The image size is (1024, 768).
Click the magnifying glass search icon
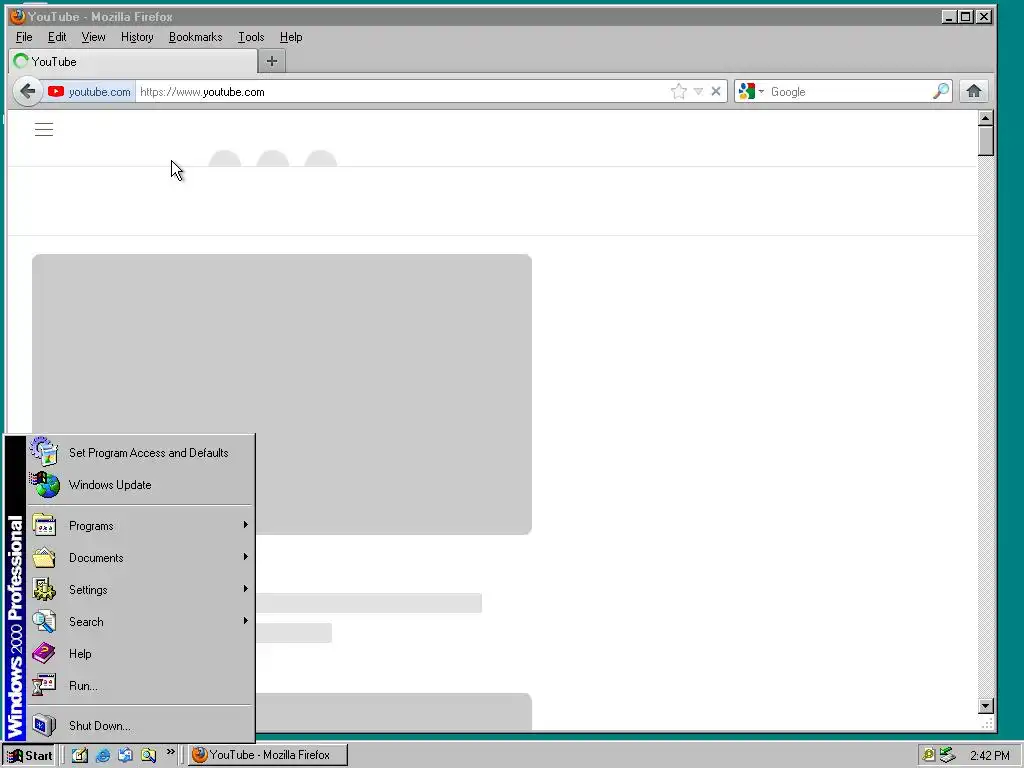coord(940,91)
